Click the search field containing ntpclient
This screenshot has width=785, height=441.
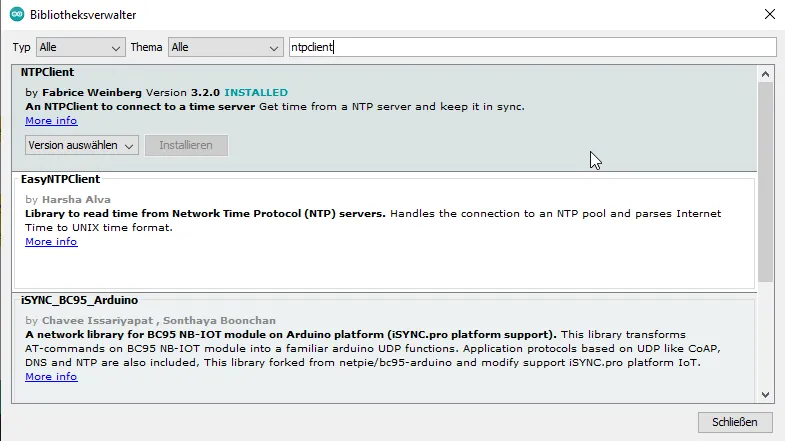pos(530,47)
